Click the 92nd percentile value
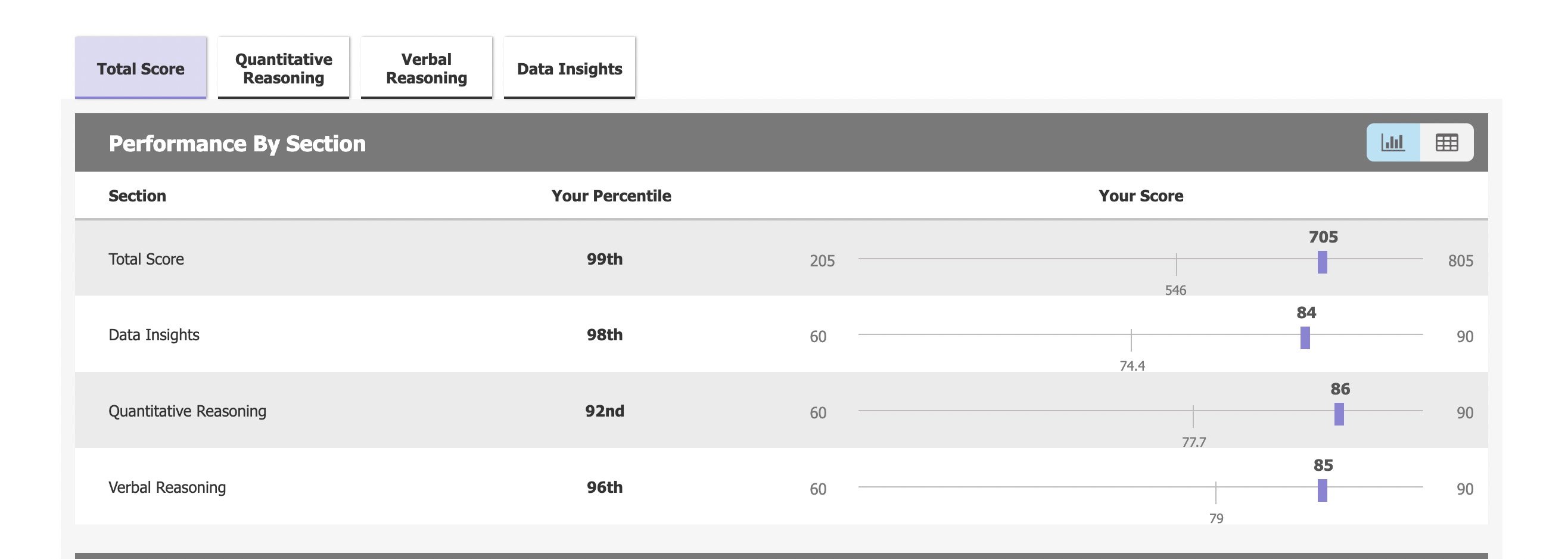The width and height of the screenshot is (1568, 559). tap(605, 411)
